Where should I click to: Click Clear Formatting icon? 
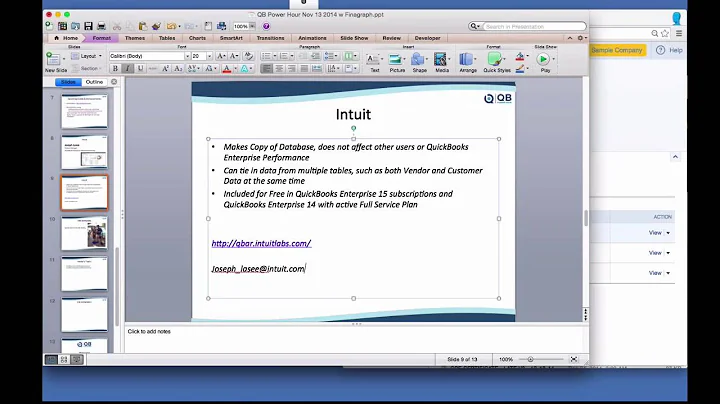point(248,56)
